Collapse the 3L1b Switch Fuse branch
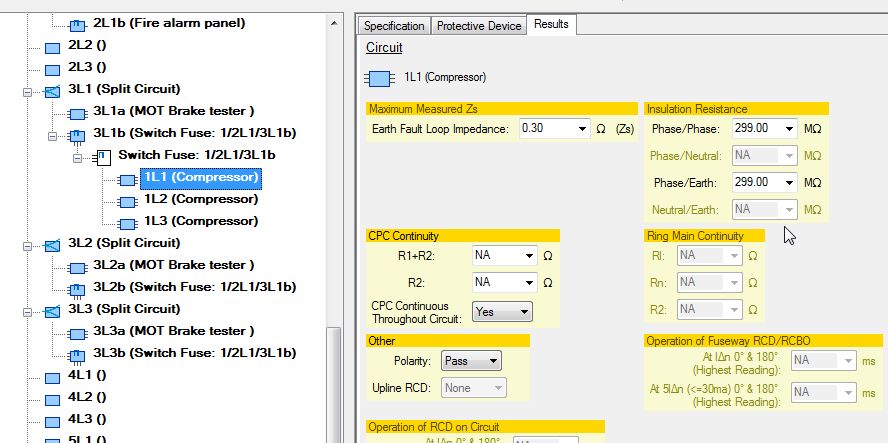Image resolution: width=888 pixels, height=443 pixels. point(53,137)
